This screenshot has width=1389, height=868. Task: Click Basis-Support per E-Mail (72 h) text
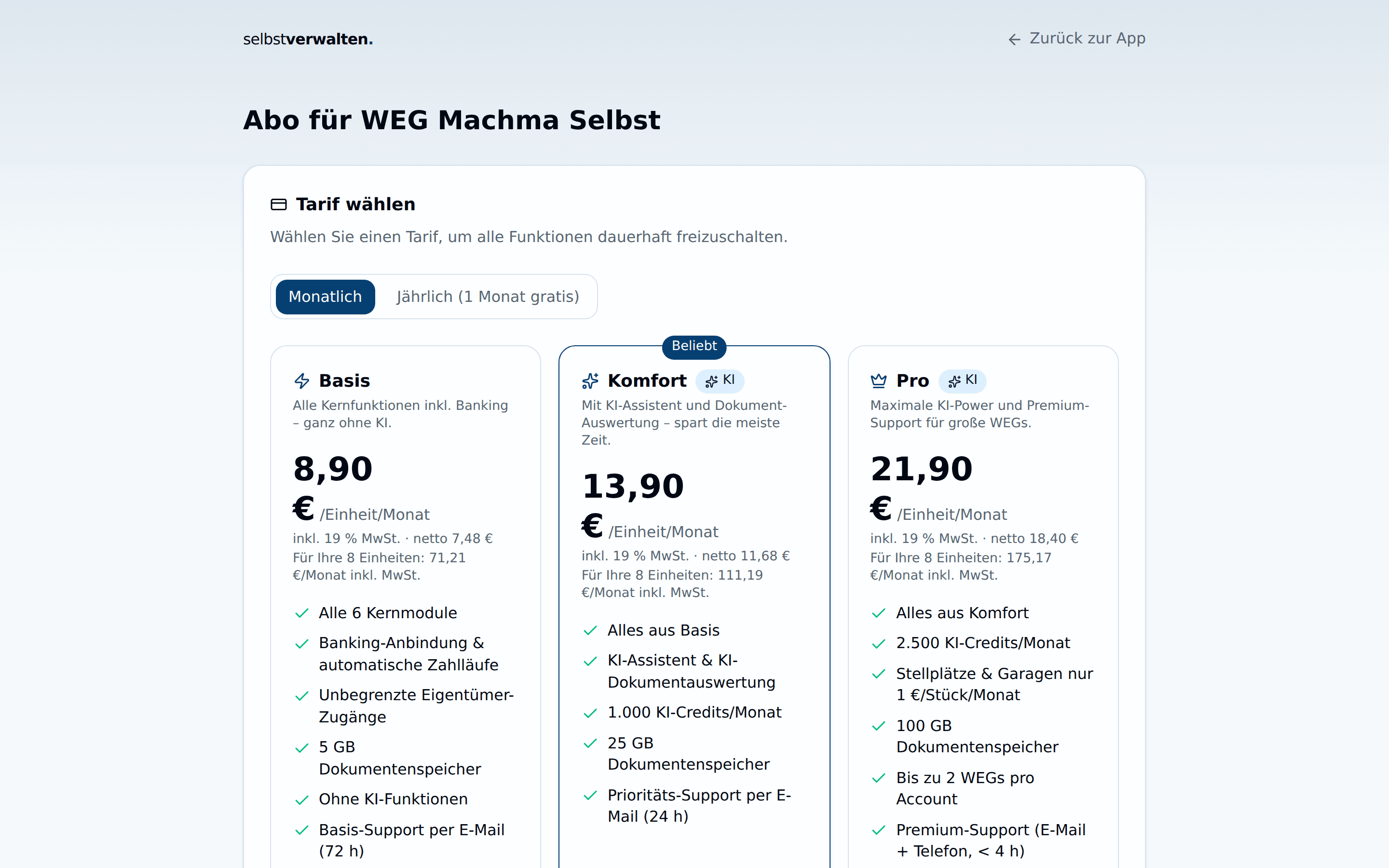click(x=411, y=841)
